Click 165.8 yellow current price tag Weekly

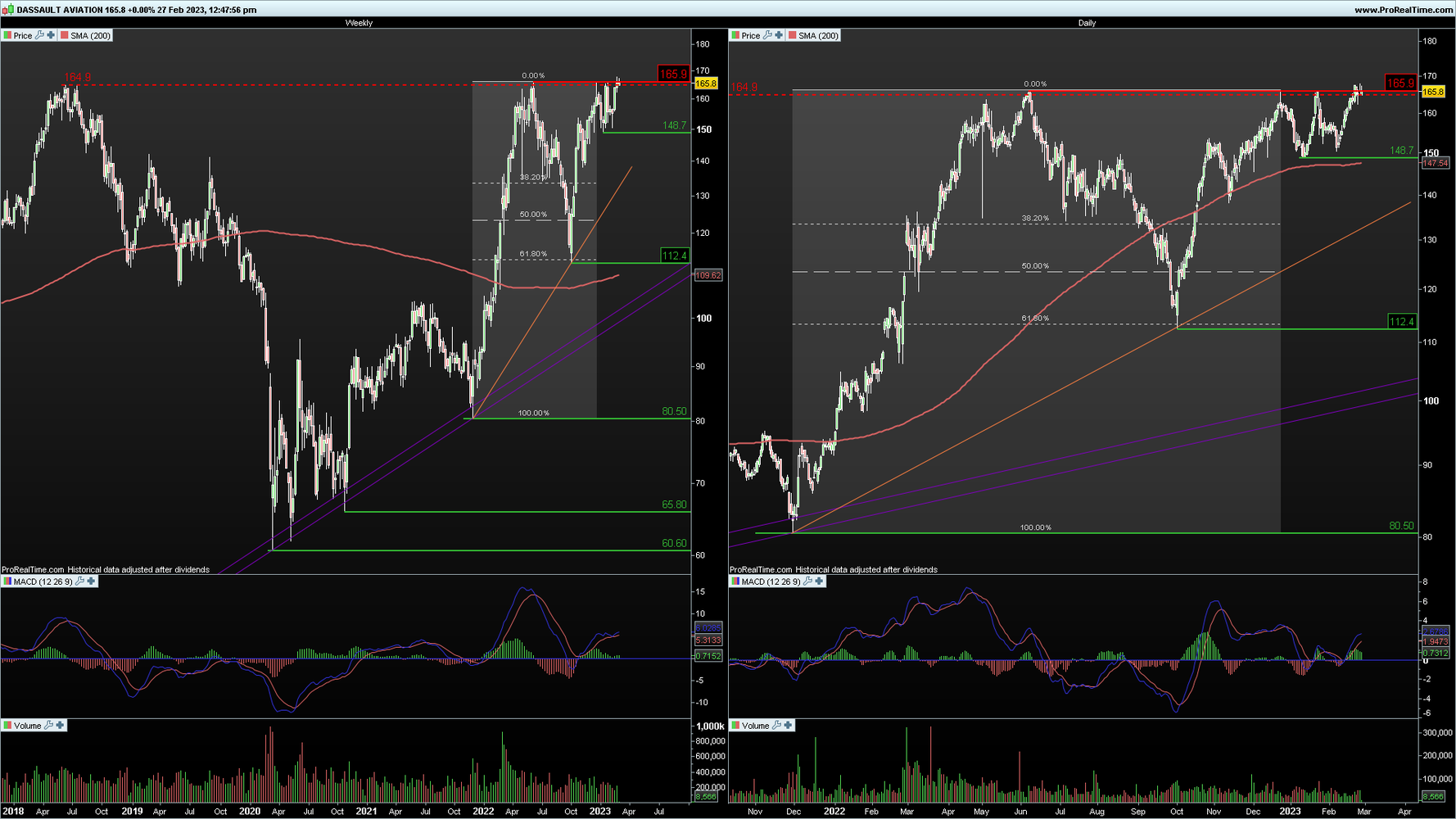706,84
